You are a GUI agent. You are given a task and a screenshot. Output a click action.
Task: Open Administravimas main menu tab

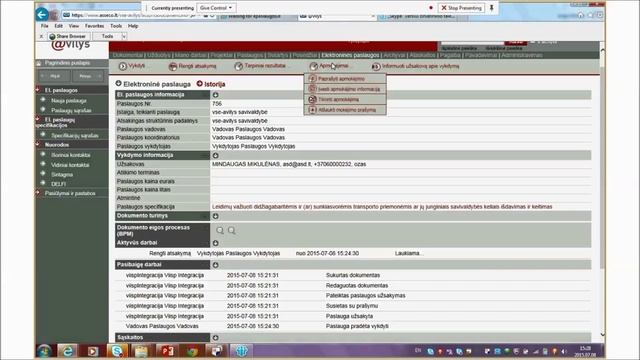(x=522, y=55)
